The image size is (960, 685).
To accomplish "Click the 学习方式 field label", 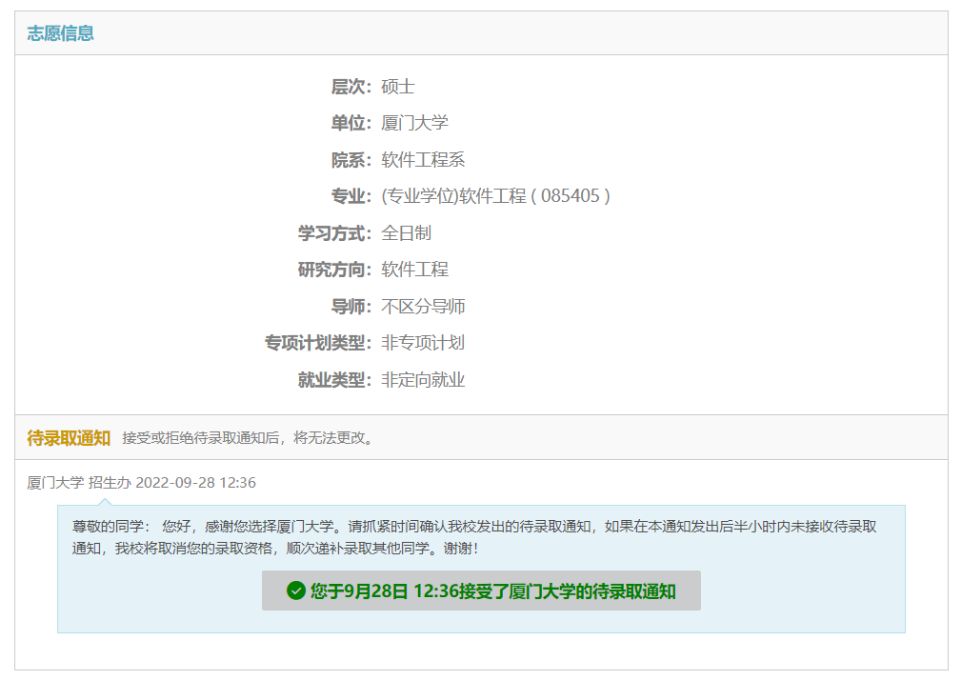I will tap(335, 233).
